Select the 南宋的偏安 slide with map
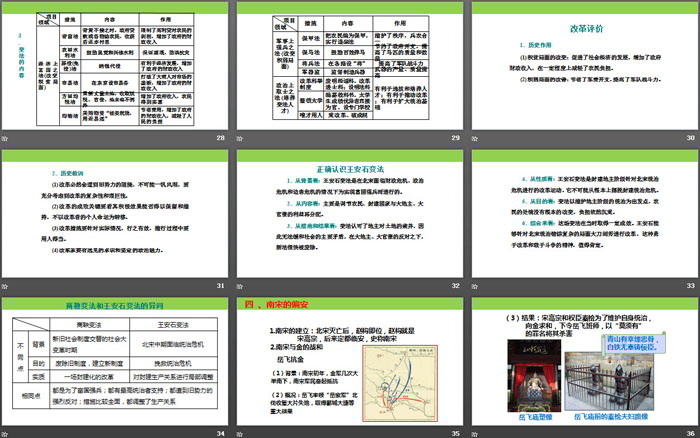The height and width of the screenshot is (438, 700). [349, 360]
